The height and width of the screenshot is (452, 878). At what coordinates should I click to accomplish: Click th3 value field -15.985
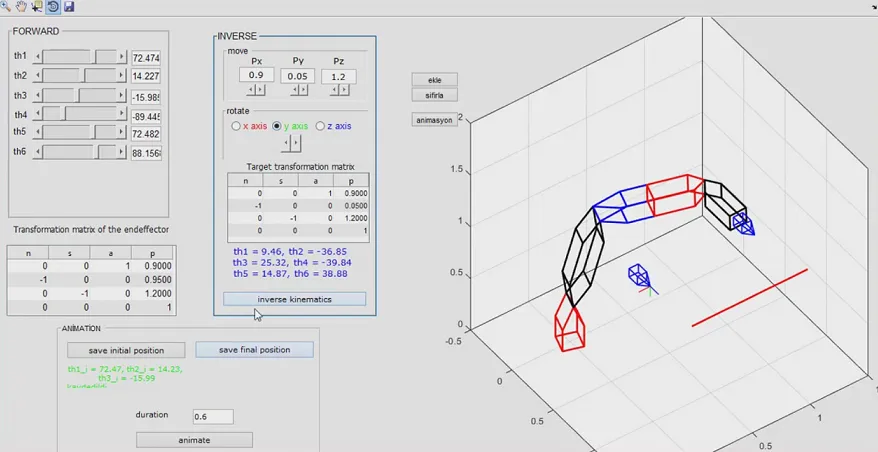(146, 97)
